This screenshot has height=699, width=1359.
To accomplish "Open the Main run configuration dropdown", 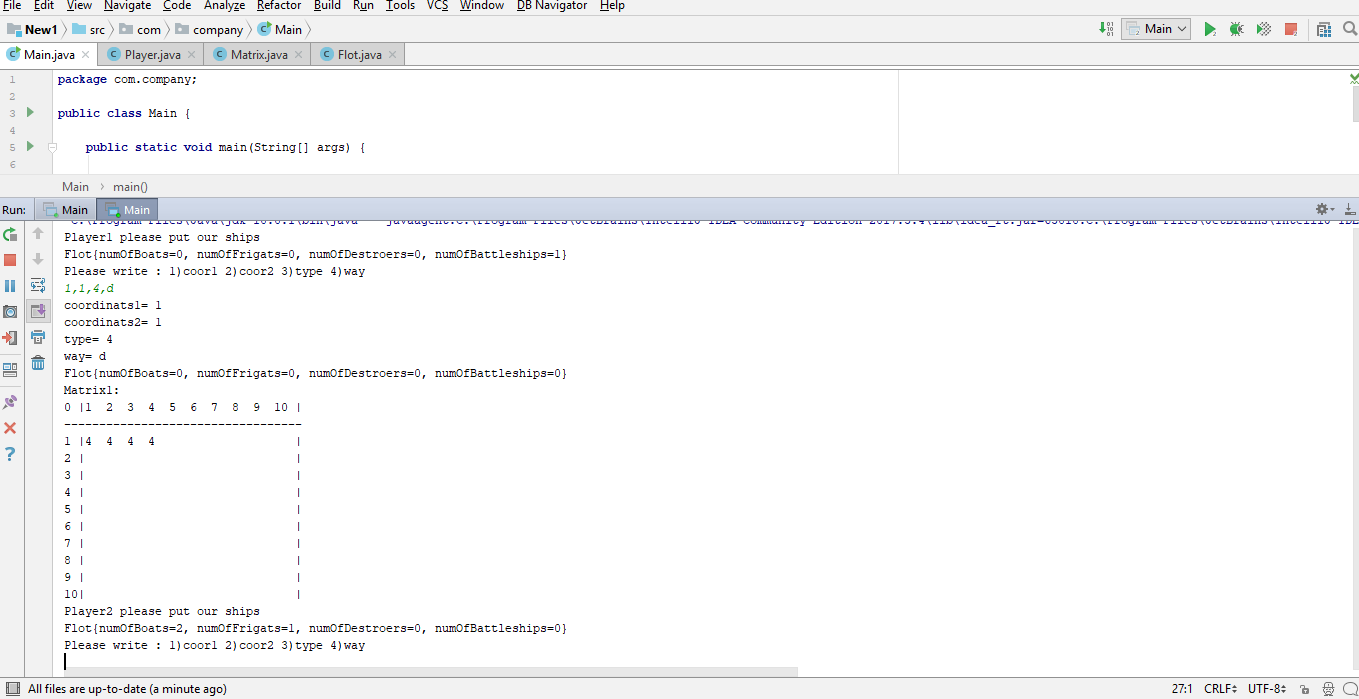I will click(1156, 29).
